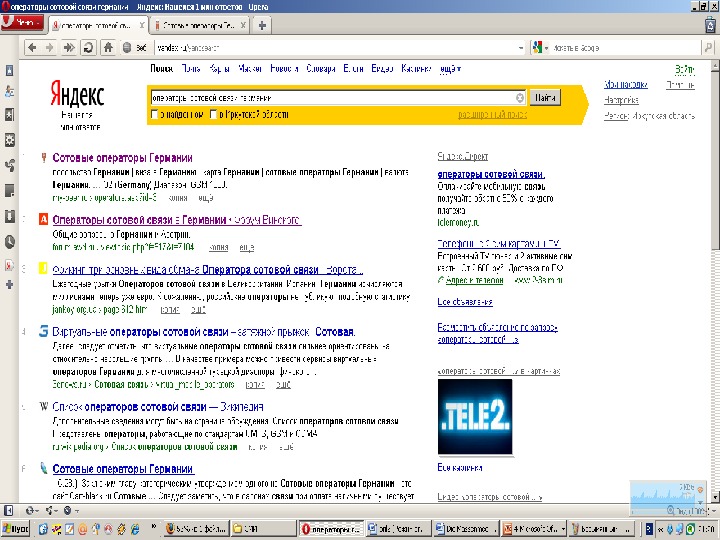Open the Notes panel in sidebar

click(9, 190)
